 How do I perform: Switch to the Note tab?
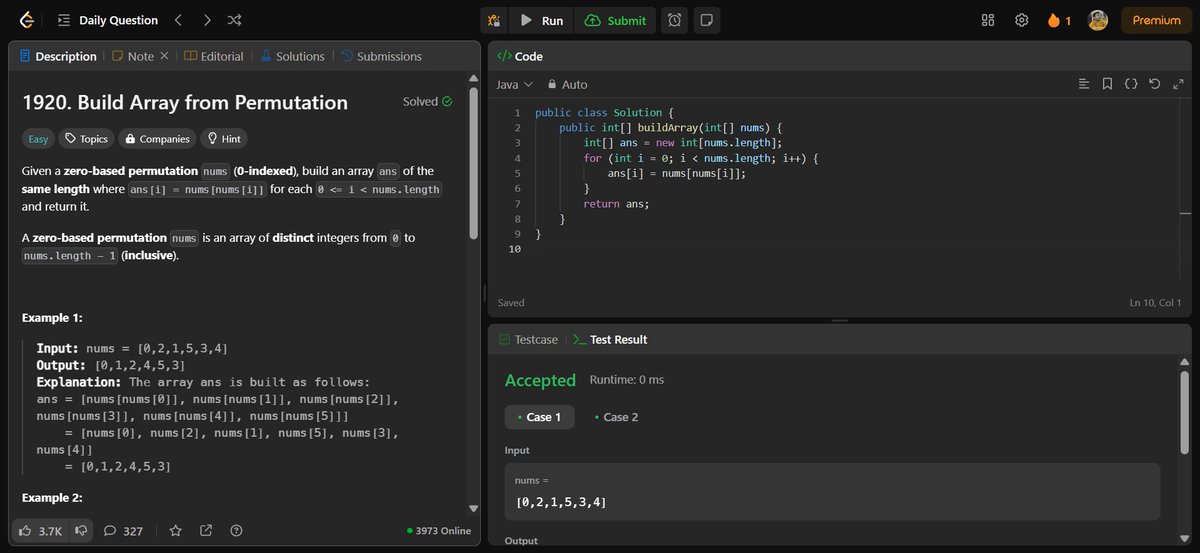[x=133, y=56]
